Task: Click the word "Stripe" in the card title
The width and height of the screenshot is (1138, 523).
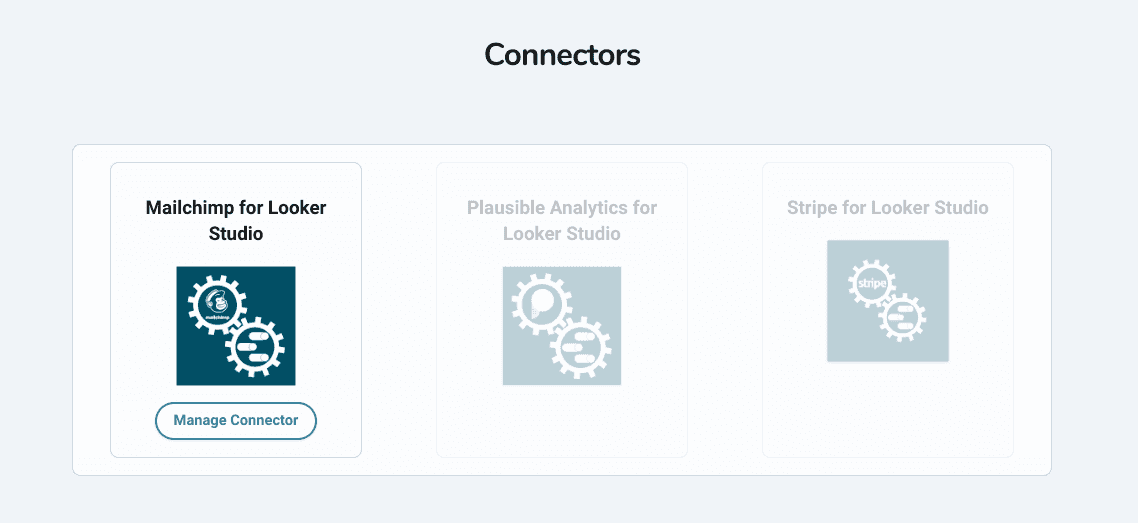Action: [813, 208]
